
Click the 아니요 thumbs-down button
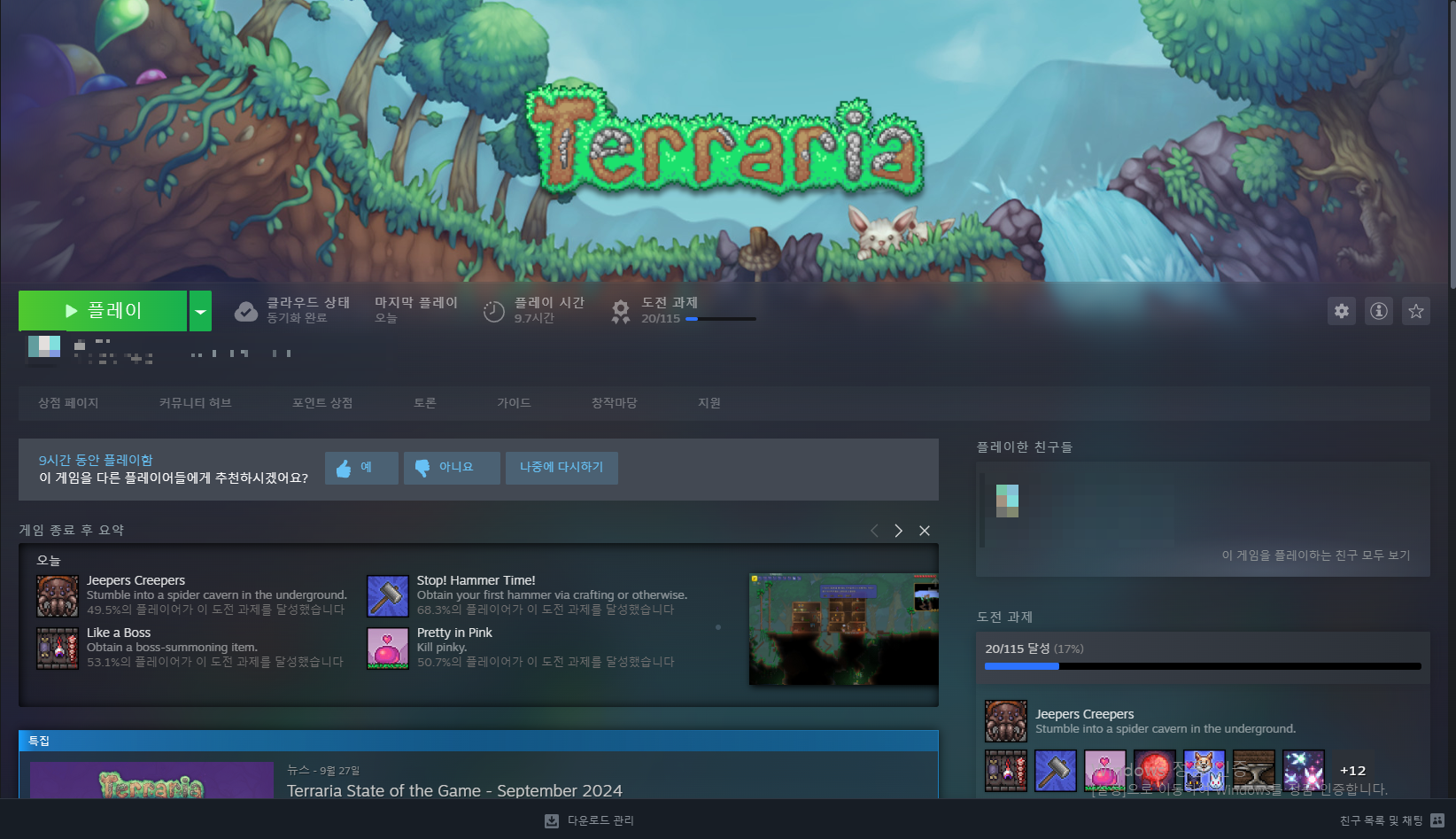452,468
